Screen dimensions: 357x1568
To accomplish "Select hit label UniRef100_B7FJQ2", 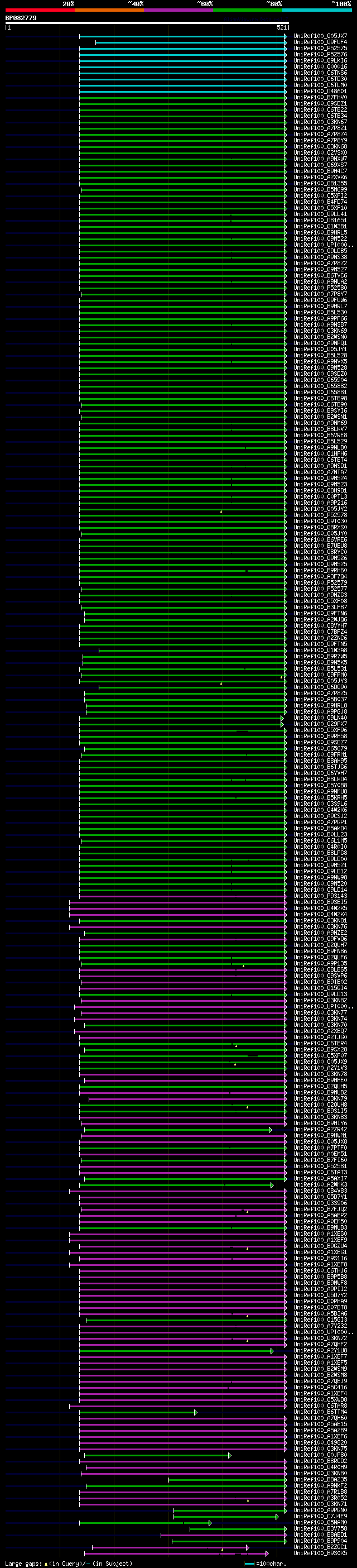I will point(321,1210).
